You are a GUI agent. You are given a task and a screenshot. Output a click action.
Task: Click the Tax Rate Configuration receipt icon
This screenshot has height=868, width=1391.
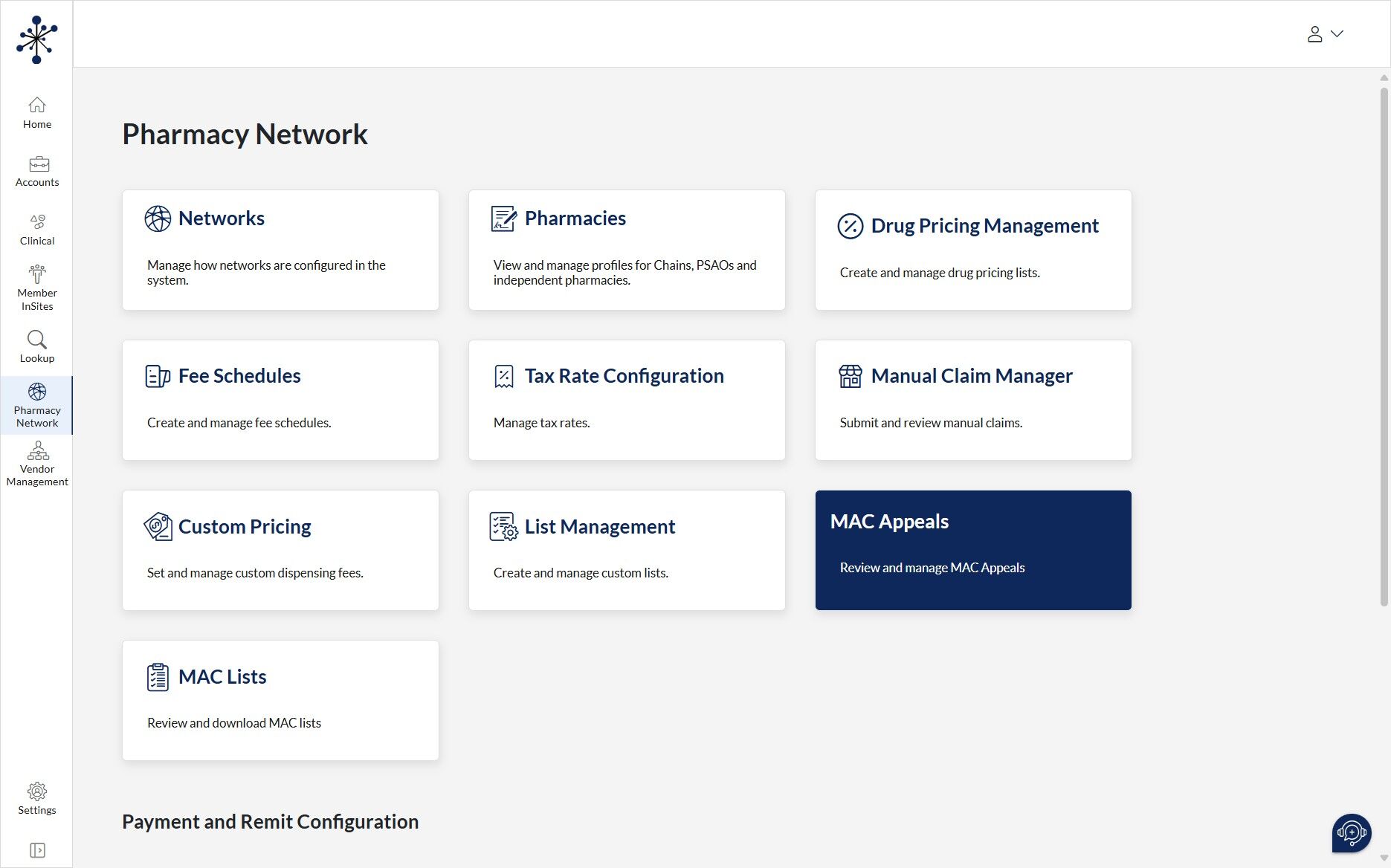503,376
